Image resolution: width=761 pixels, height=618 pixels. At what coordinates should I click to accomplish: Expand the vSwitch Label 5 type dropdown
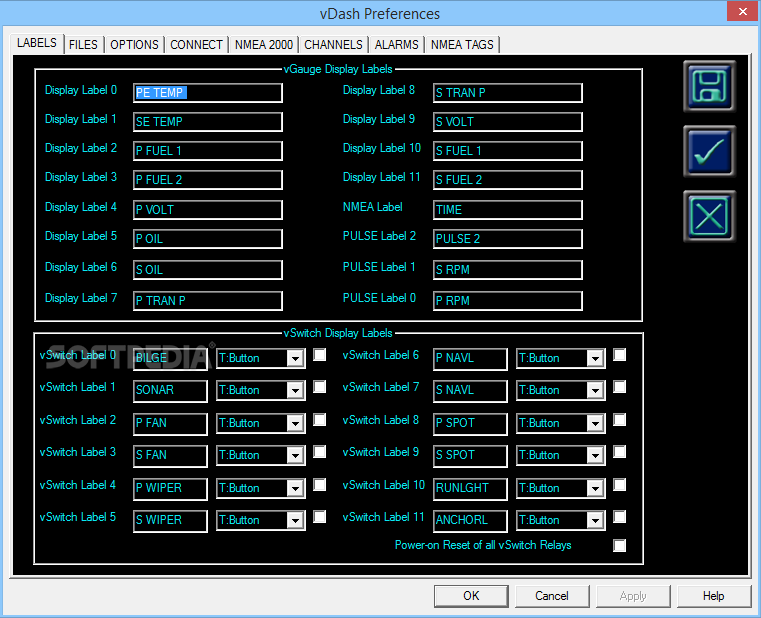[x=261, y=521]
